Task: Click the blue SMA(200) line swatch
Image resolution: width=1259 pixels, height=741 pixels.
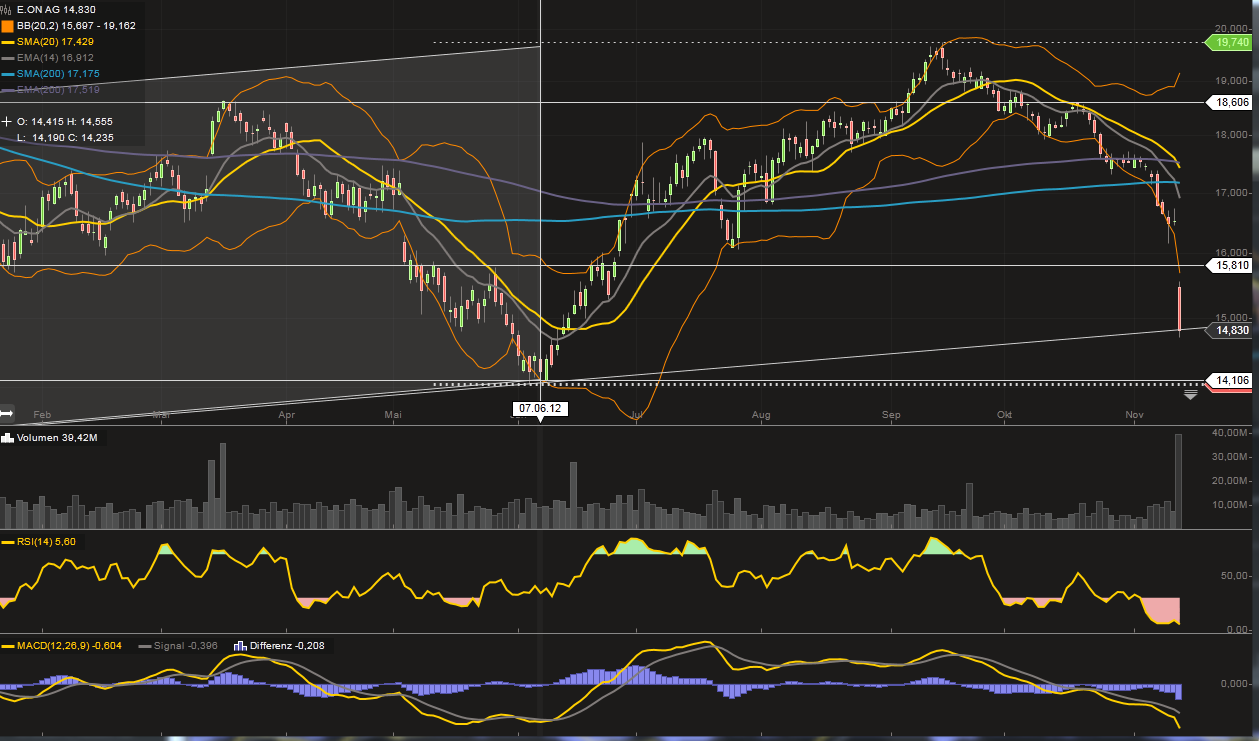Action: pos(7,74)
